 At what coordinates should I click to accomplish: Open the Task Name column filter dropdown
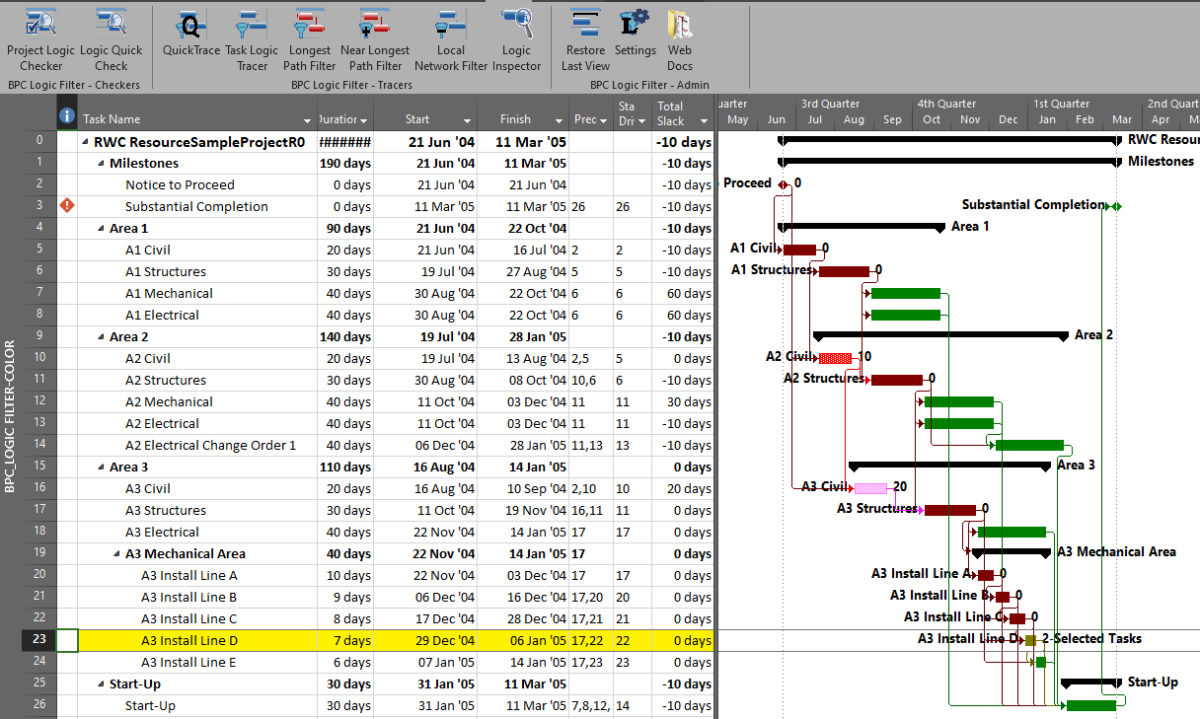[307, 120]
